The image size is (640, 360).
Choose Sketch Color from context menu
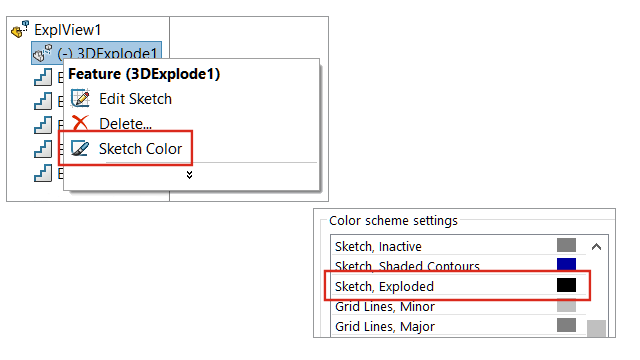click(x=140, y=149)
